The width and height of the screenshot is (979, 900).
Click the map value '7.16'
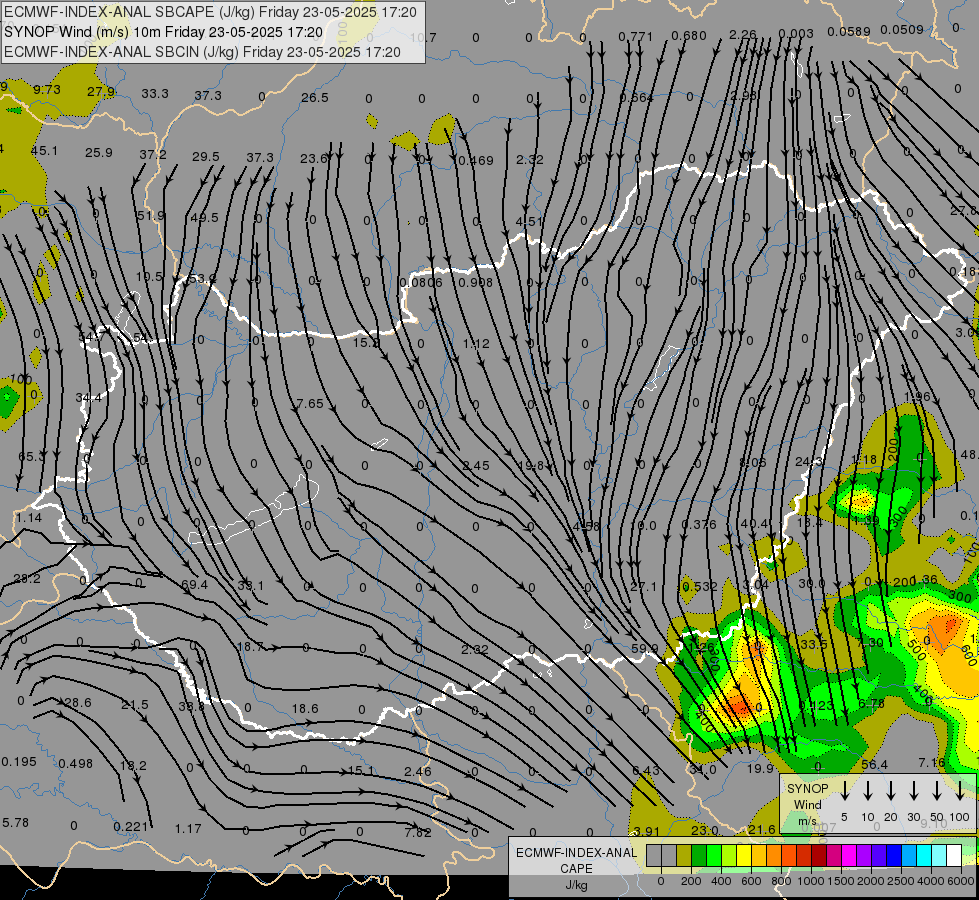point(932,763)
